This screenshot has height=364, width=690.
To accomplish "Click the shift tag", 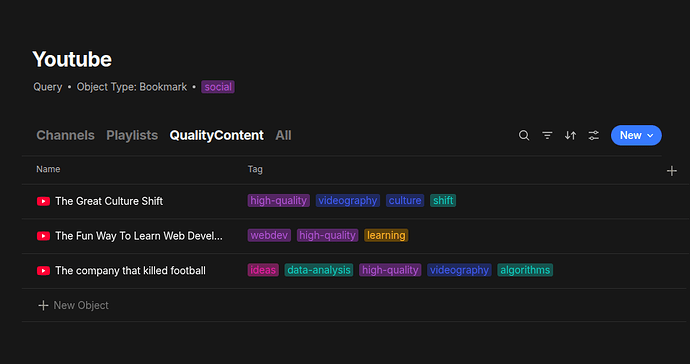I will tap(443, 201).
